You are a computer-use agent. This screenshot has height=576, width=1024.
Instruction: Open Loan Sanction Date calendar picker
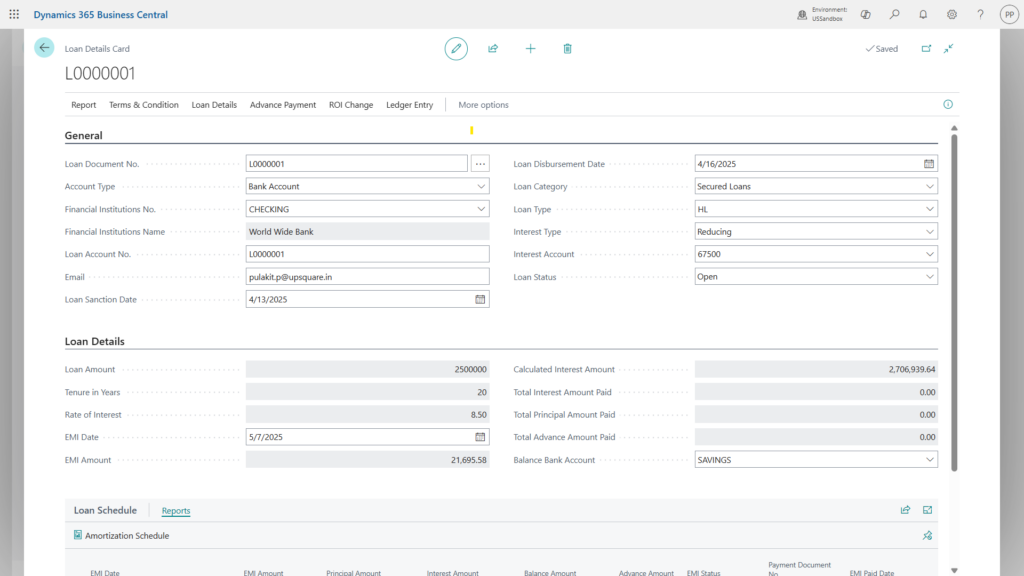click(x=480, y=299)
